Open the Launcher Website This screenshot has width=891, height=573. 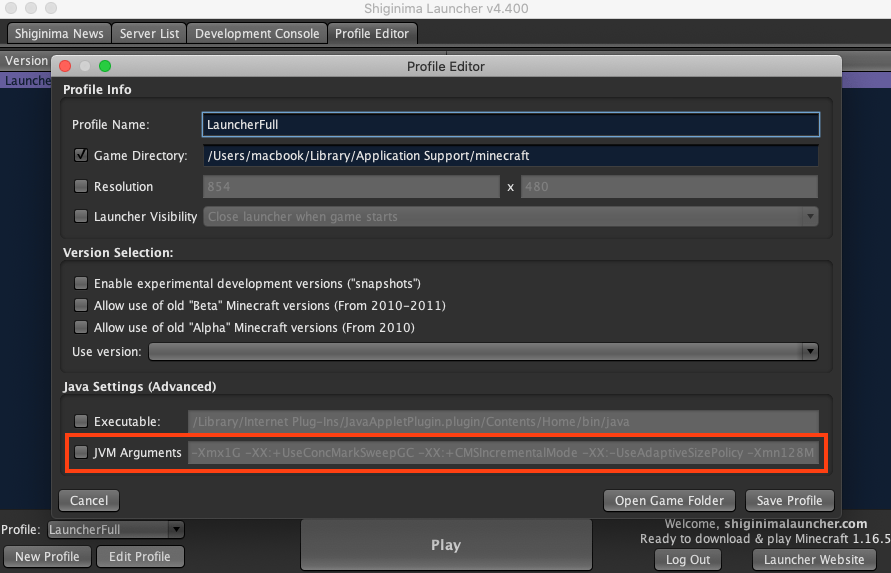(814, 559)
